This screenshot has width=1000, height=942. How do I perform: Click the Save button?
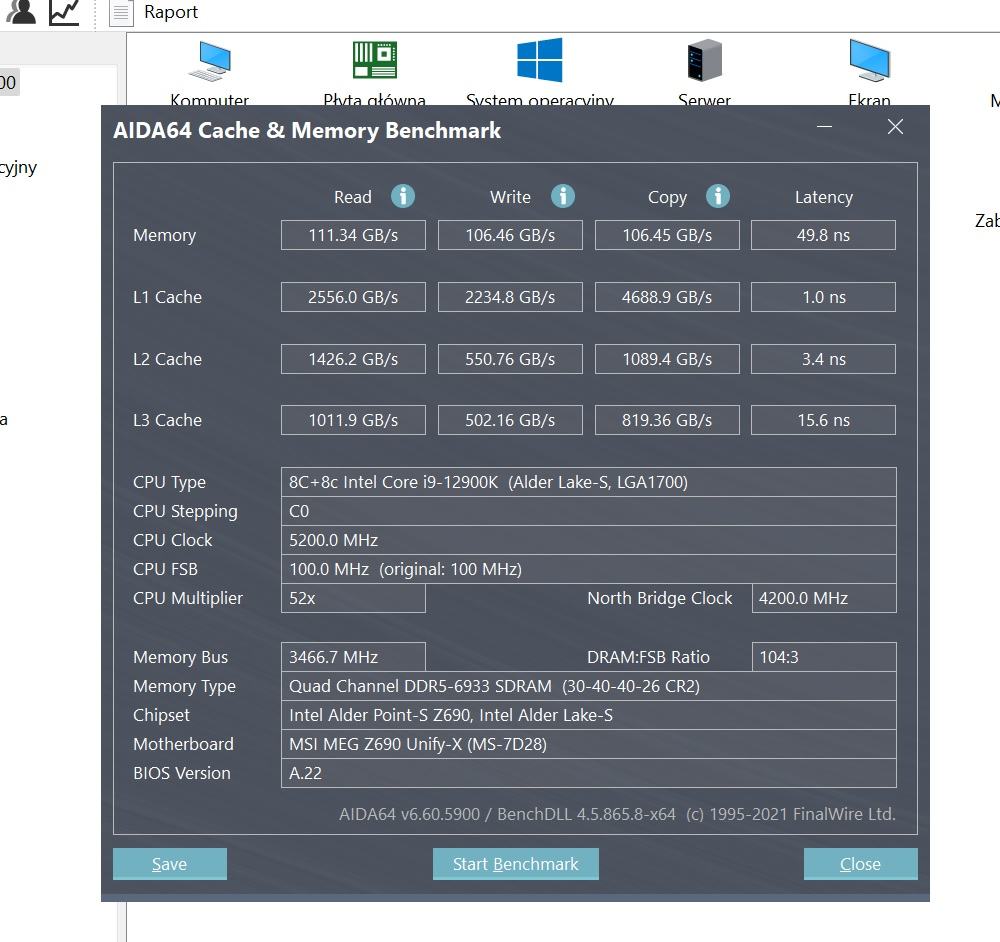[170, 864]
